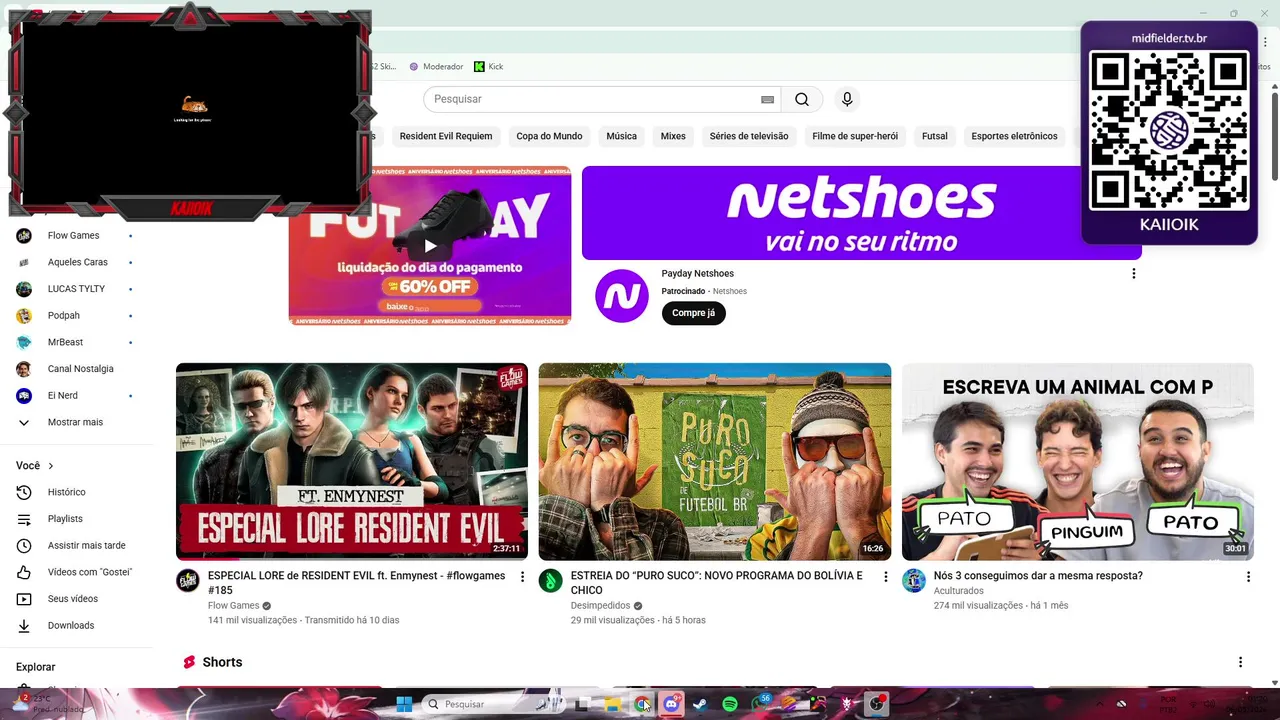
Task: Start voice search with the microphone icon
Action: [847, 99]
